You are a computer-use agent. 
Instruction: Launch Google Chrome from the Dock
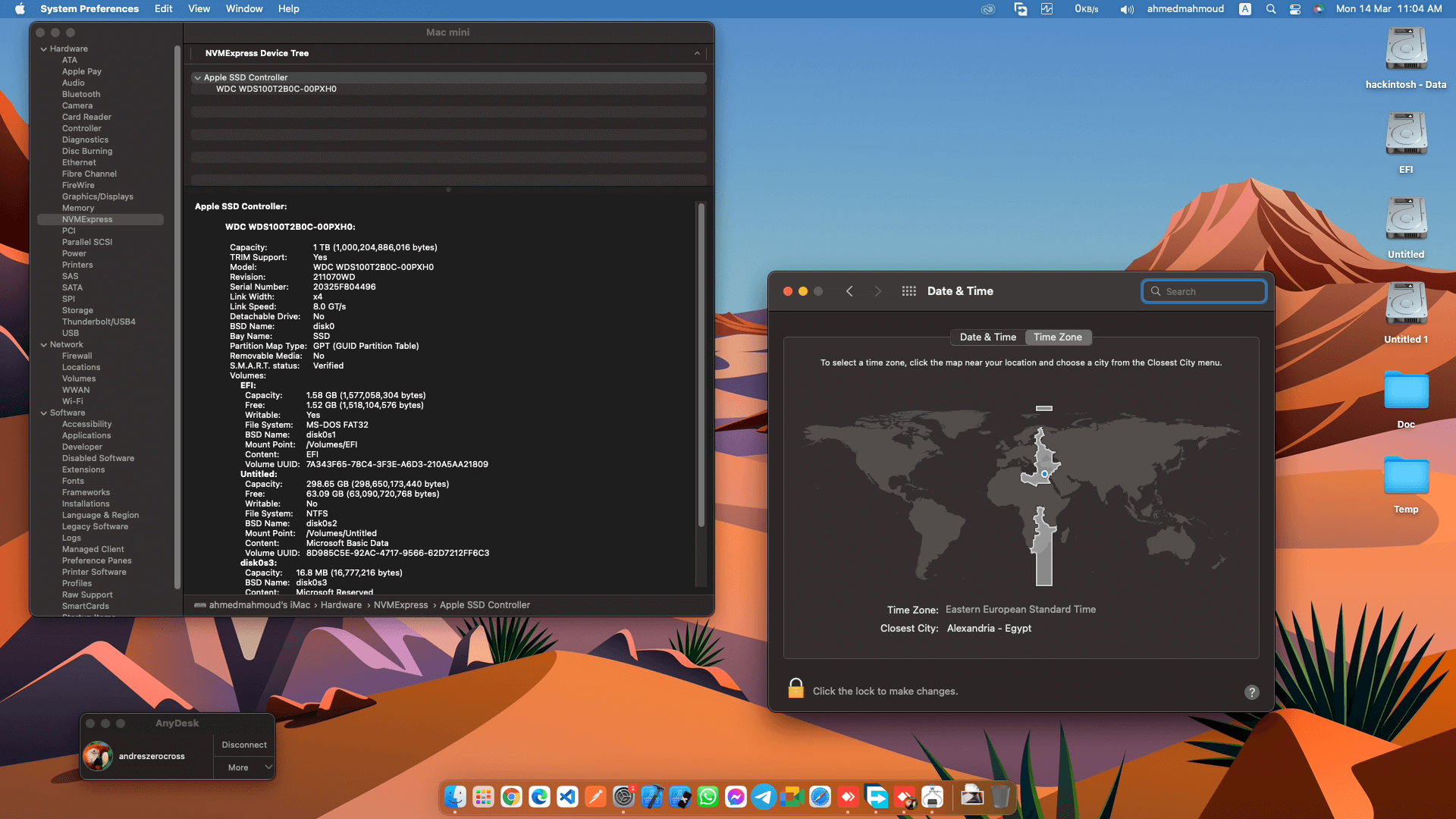pyautogui.click(x=511, y=797)
